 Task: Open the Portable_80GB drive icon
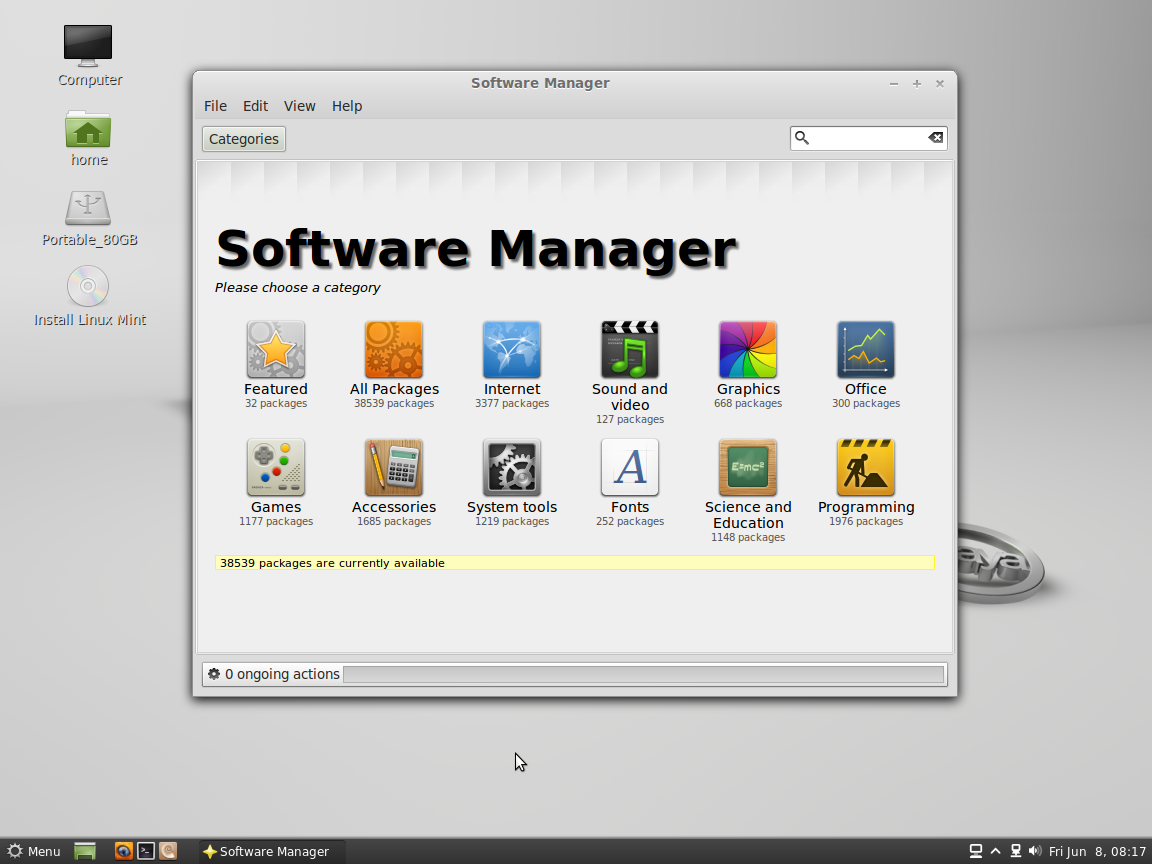pyautogui.click(x=88, y=208)
